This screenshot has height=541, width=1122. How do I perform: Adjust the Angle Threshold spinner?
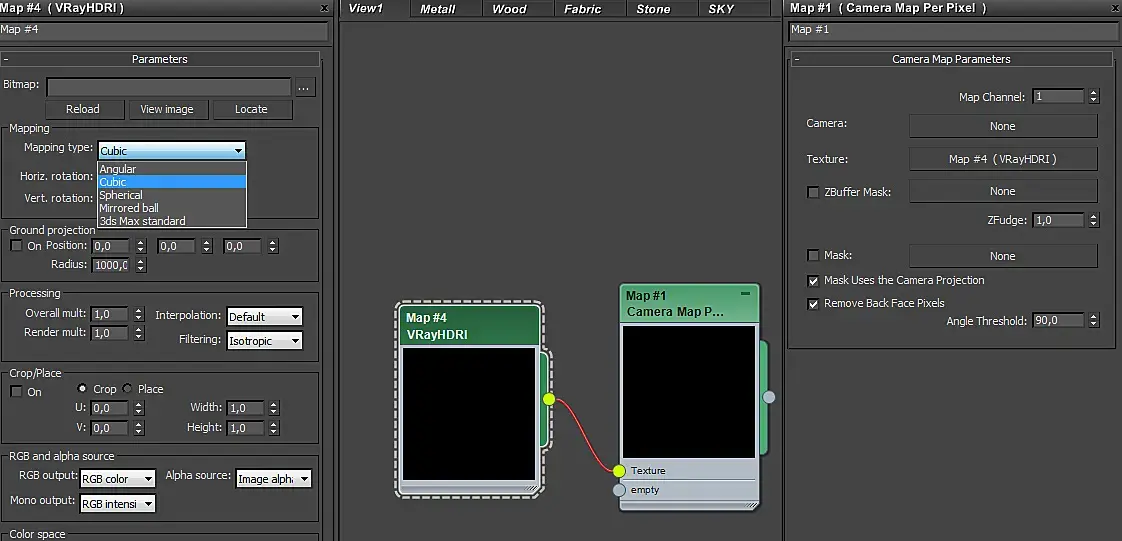[x=1093, y=321]
